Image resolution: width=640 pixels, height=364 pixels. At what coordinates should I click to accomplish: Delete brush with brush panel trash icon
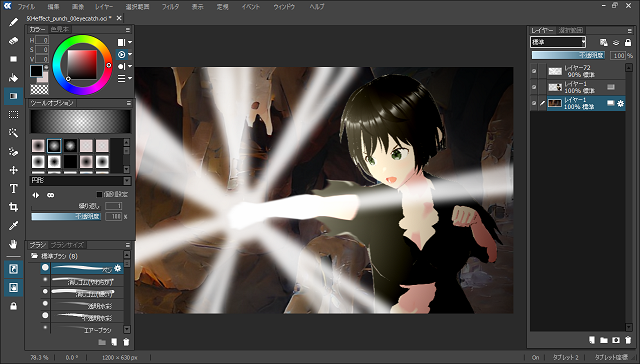(126, 342)
